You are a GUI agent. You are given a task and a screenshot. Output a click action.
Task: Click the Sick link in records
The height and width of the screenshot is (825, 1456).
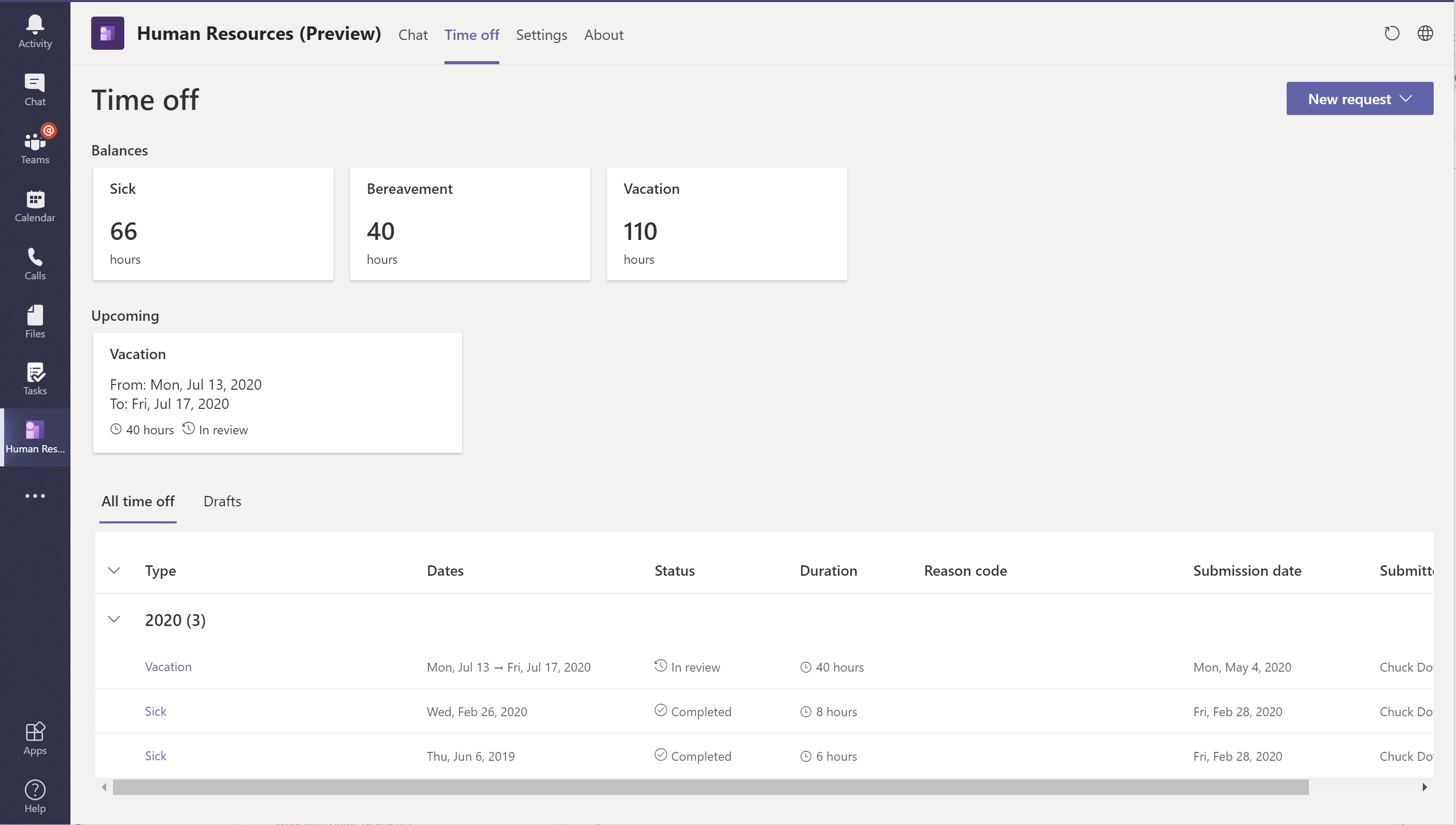point(155,711)
